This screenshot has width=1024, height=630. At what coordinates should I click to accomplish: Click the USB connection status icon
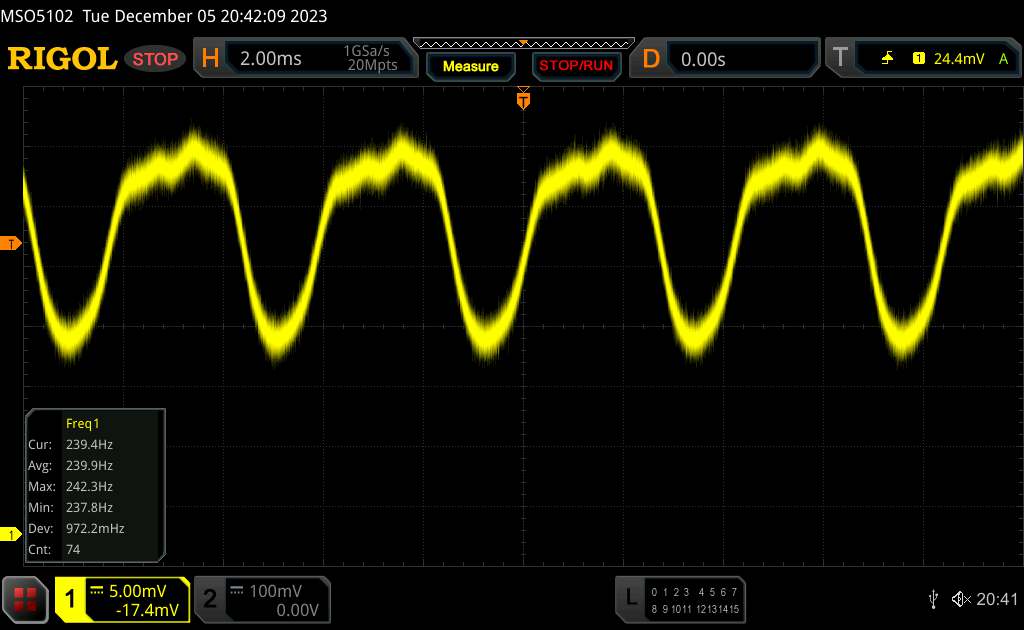933,598
